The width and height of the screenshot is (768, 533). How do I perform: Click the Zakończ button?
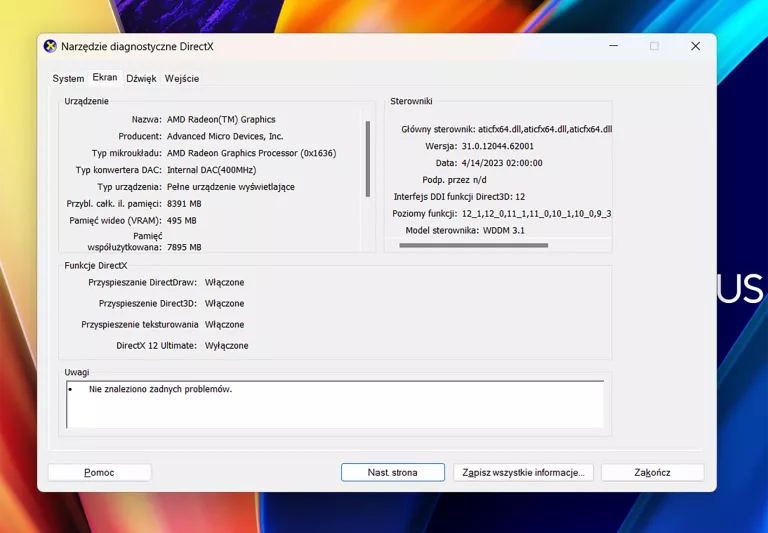652,472
